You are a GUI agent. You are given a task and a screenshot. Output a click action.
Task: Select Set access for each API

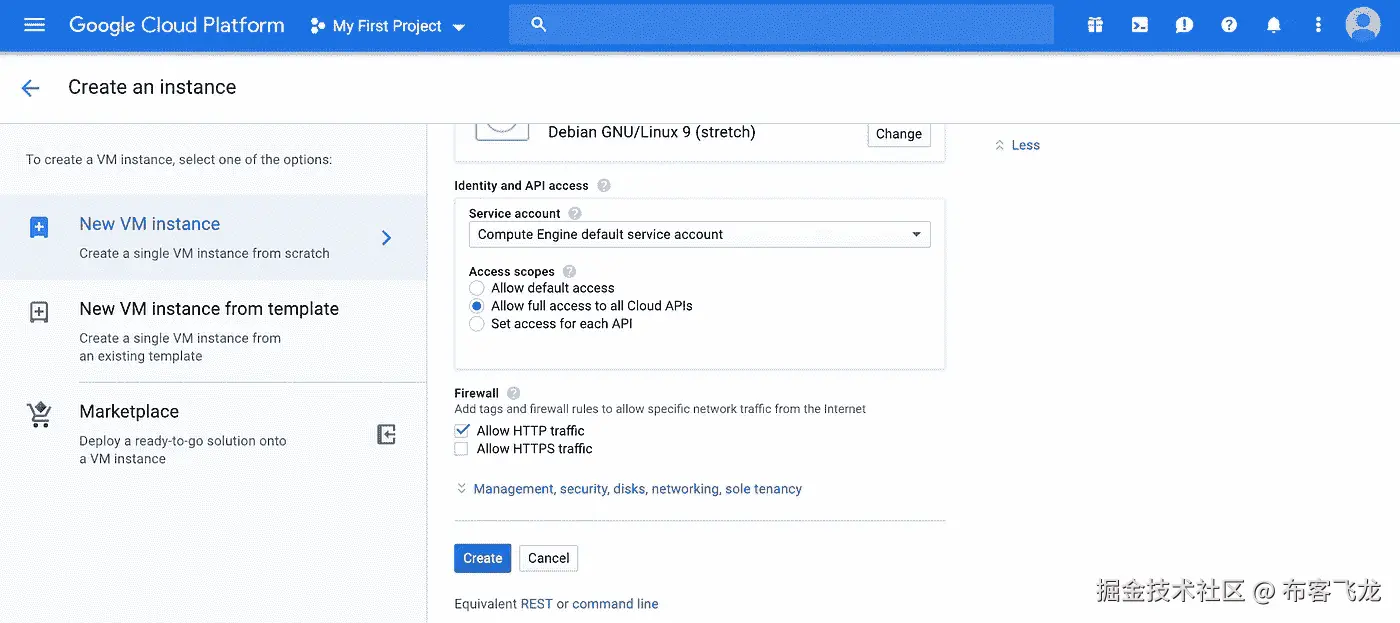click(477, 324)
